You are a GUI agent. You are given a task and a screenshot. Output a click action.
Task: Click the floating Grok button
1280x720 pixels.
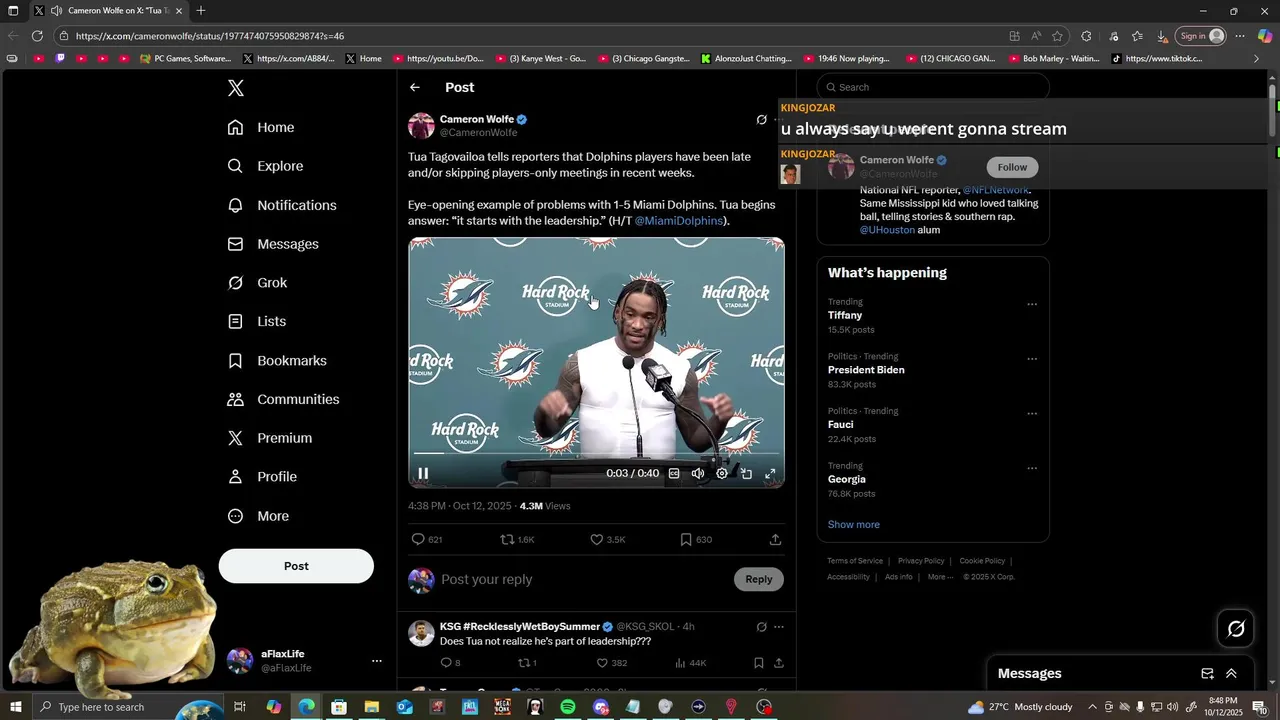pos(1237,629)
